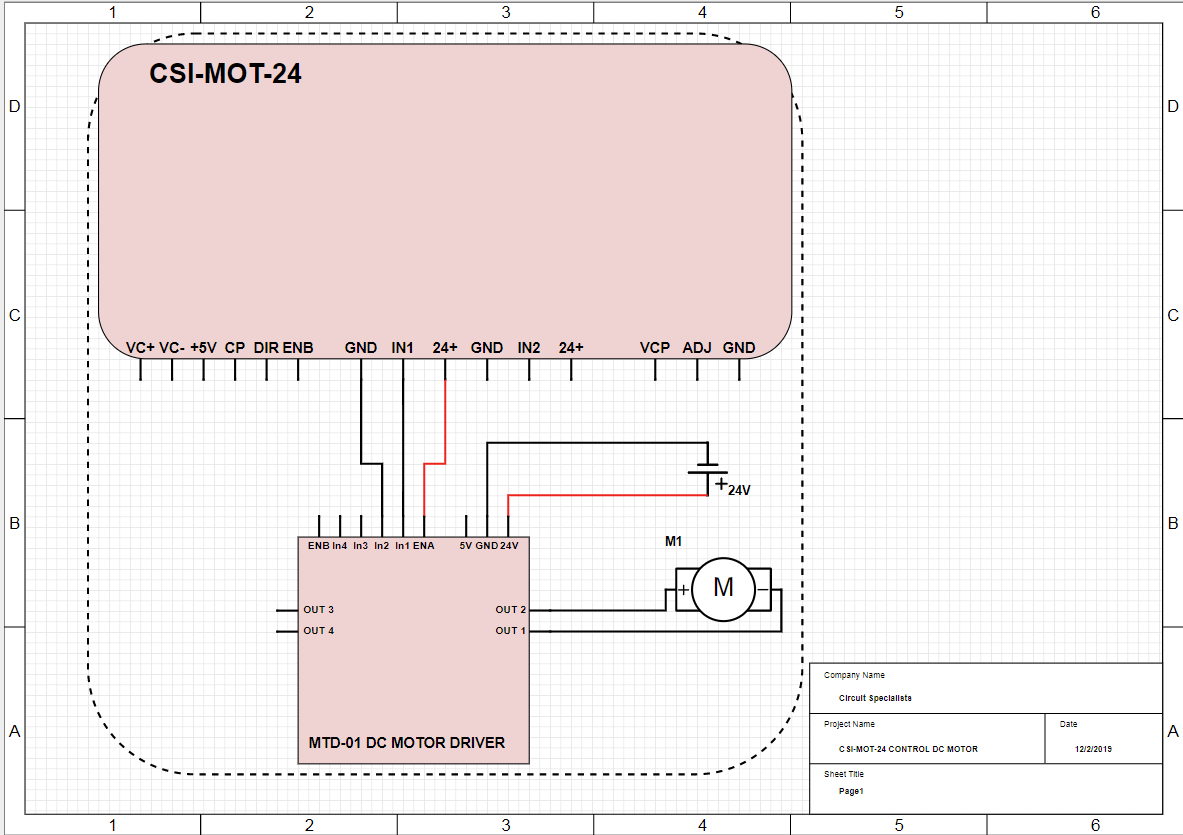Select the OUT 2 terminal label
Viewport: 1183px width, 835px height.
tap(511, 609)
